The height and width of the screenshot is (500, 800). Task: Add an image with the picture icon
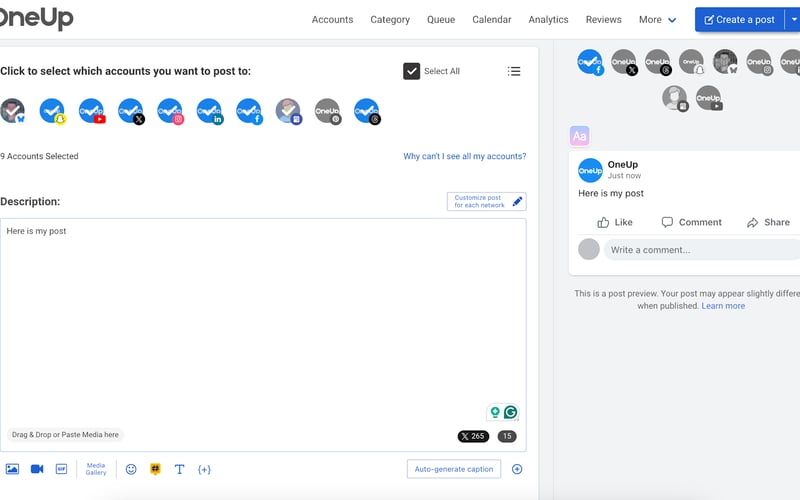[12, 469]
